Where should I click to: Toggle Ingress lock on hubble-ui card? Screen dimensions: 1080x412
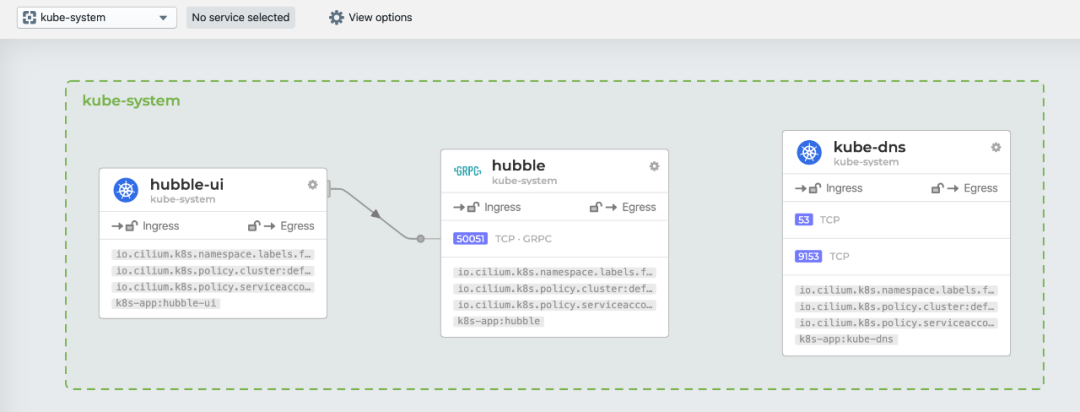(x=132, y=226)
